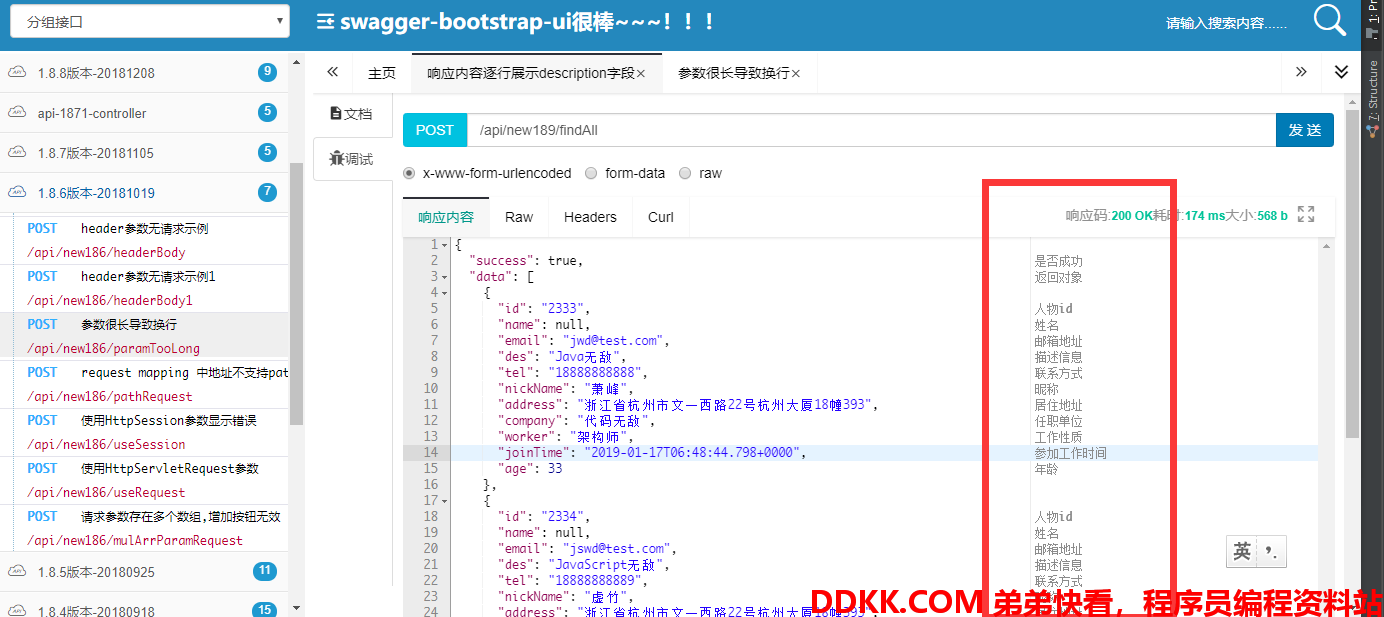Click the cloud icon beside api-1871-controller
The image size is (1384, 617).
click(17, 113)
